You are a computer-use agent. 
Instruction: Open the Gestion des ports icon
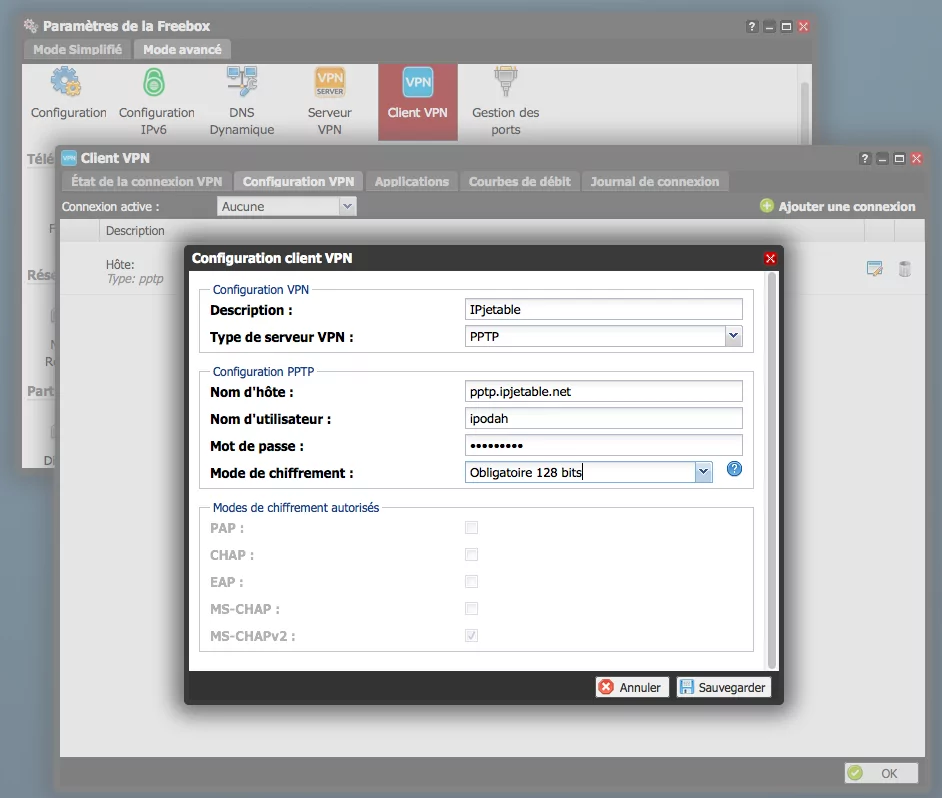(505, 83)
